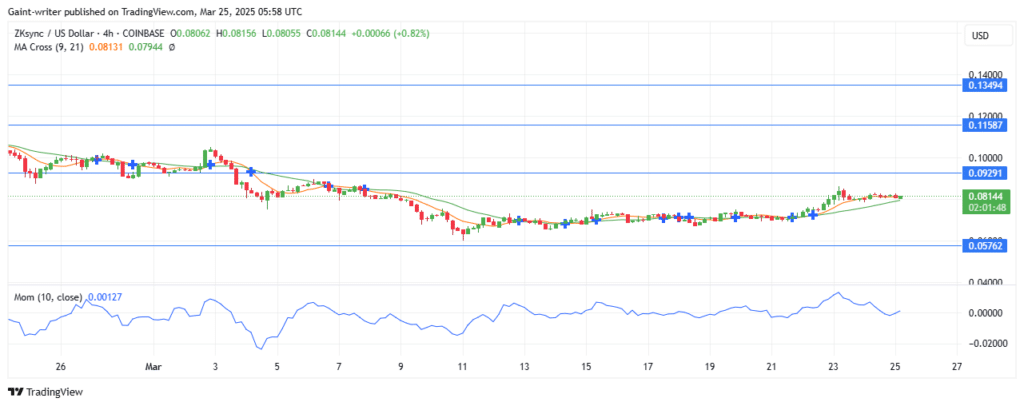
Task: Click the 'Mar' date label on time axis
Action: coord(154,367)
